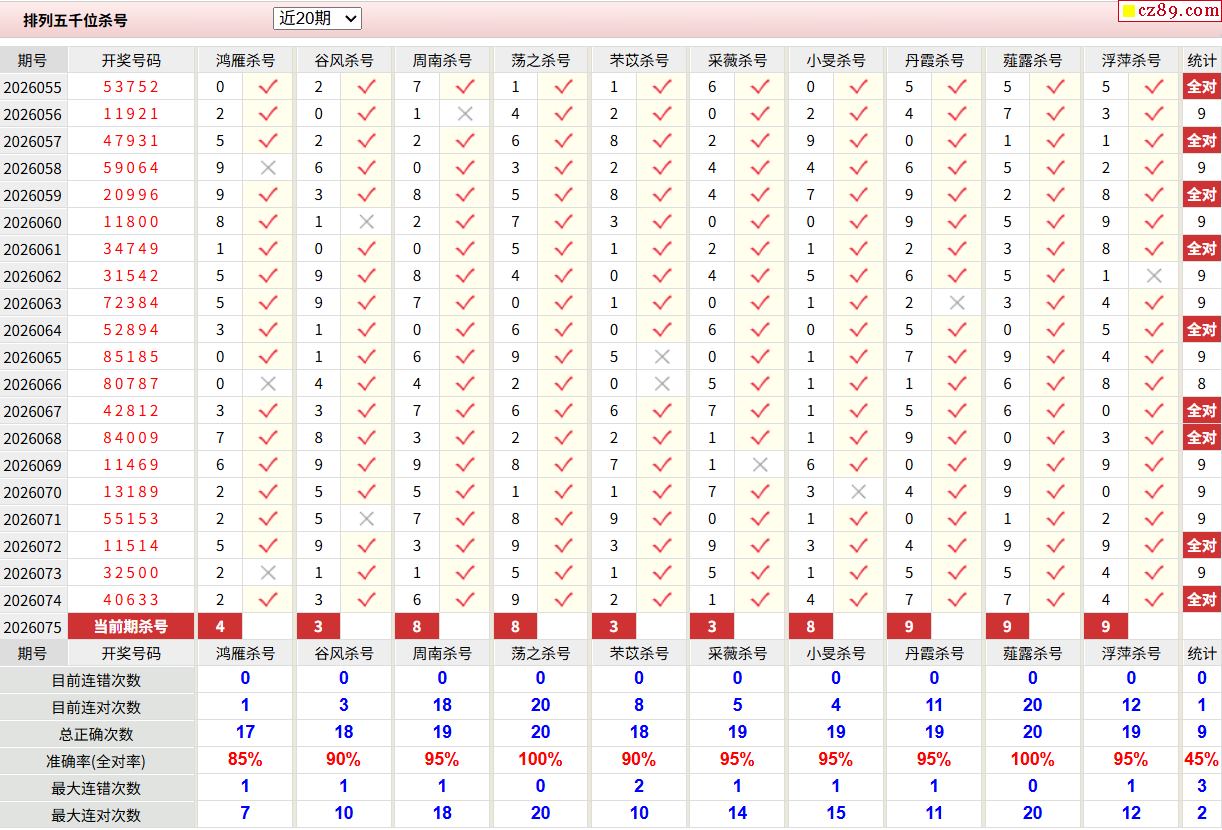Click the gray X for 采薇杀号 in row 2026069
1222x830 pixels.
(x=760, y=465)
